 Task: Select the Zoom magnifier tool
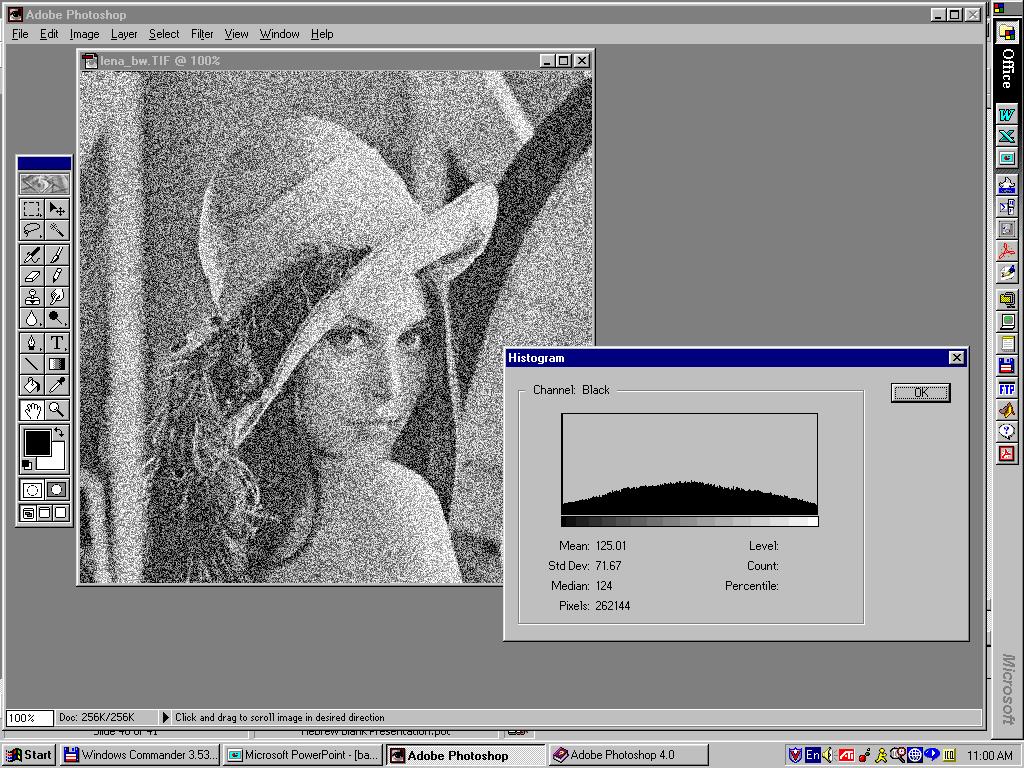(57, 410)
